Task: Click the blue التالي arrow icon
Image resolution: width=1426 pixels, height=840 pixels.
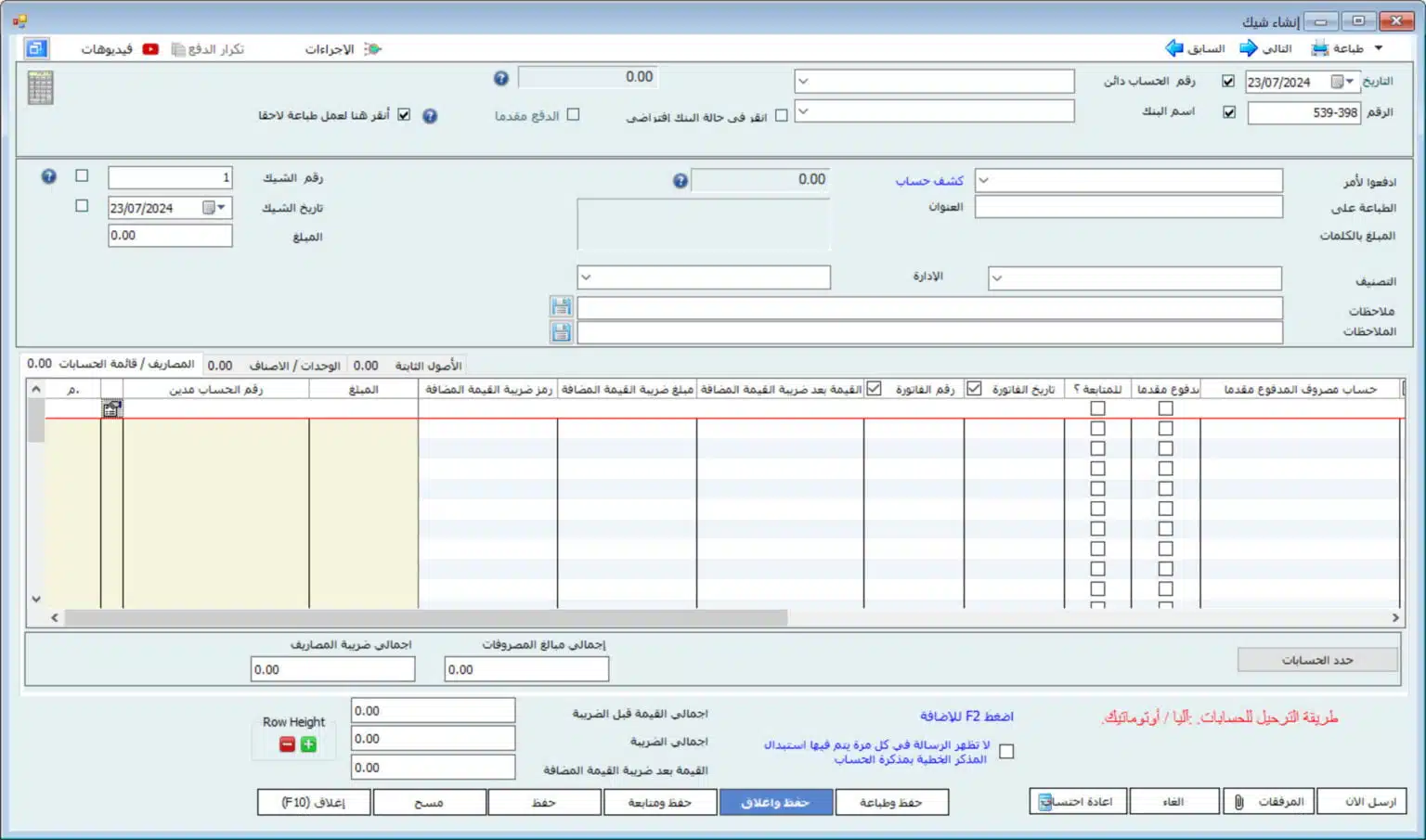Action: (x=1249, y=48)
